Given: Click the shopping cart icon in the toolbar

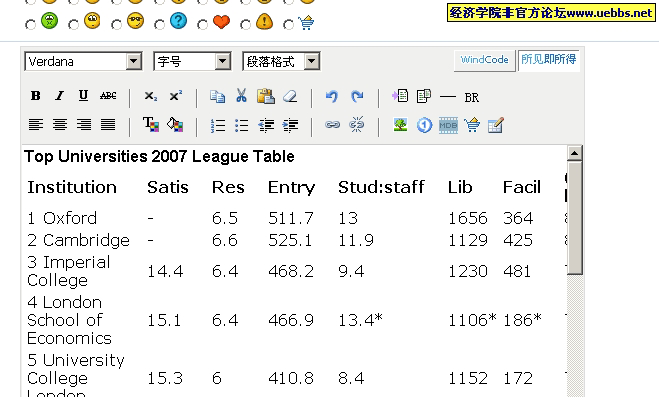Looking at the screenshot, I should 472,125.
